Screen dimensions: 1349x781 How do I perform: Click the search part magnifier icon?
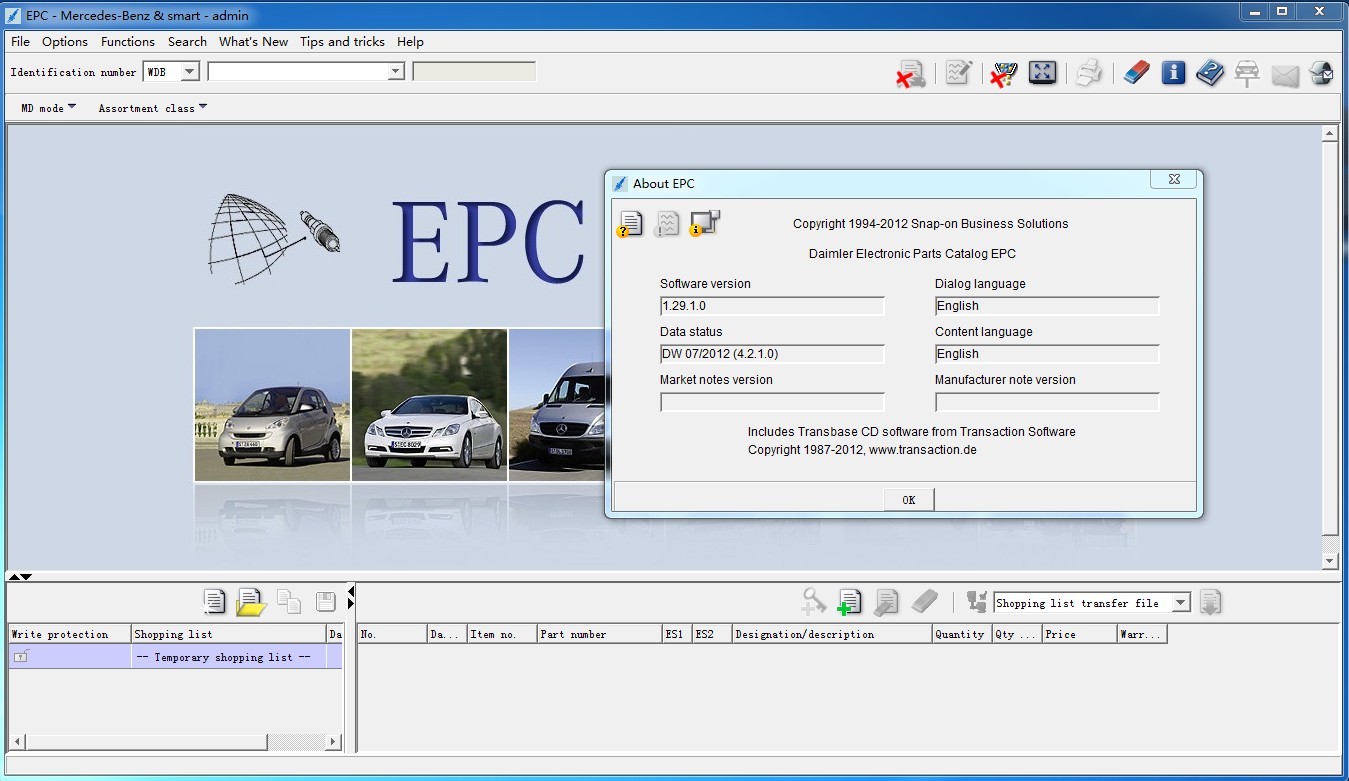(814, 601)
